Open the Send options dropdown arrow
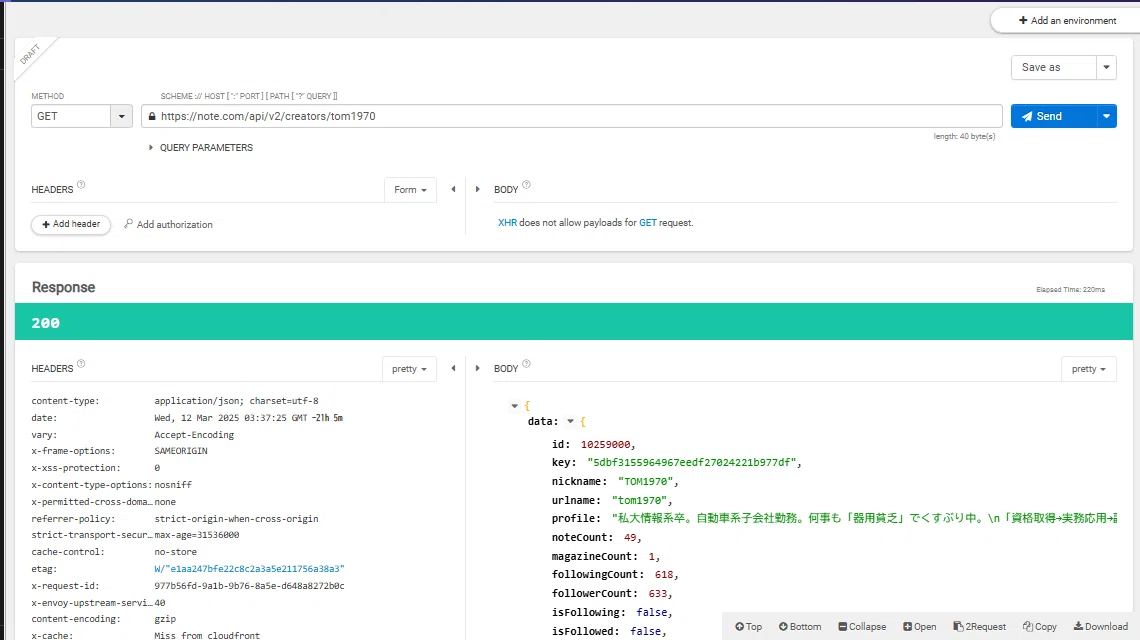The image size is (1140, 640). (1107, 116)
